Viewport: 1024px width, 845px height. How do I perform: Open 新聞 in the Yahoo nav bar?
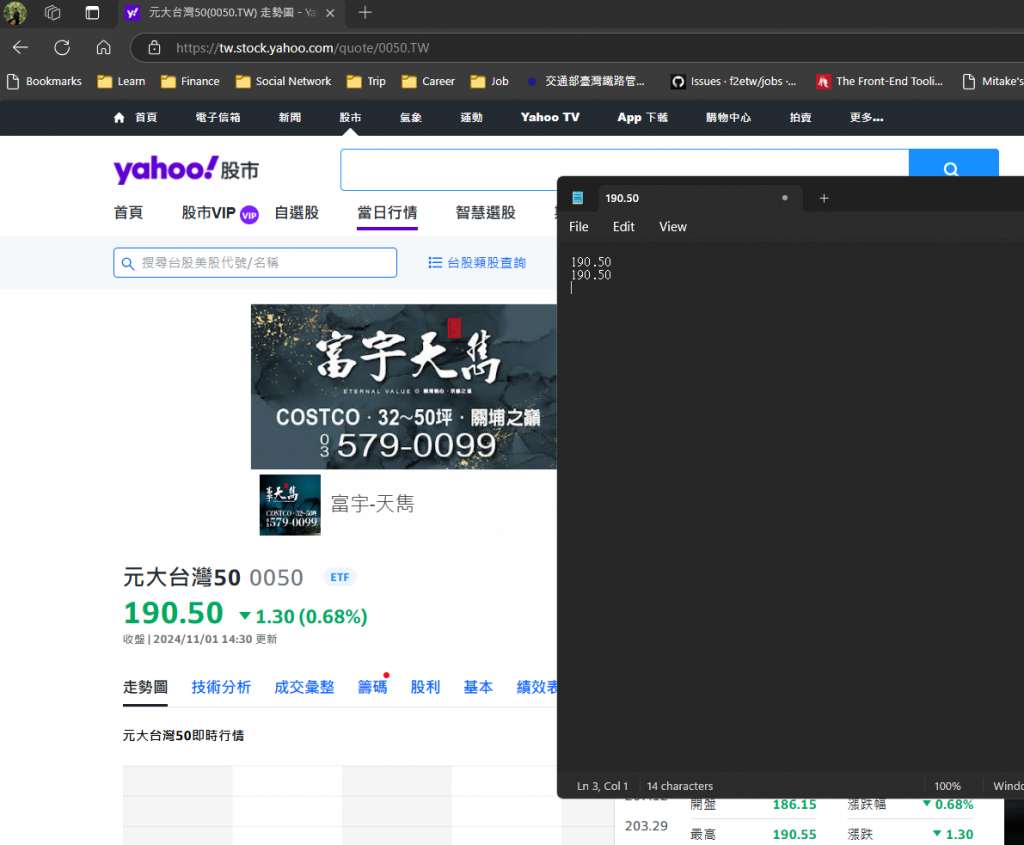(290, 118)
